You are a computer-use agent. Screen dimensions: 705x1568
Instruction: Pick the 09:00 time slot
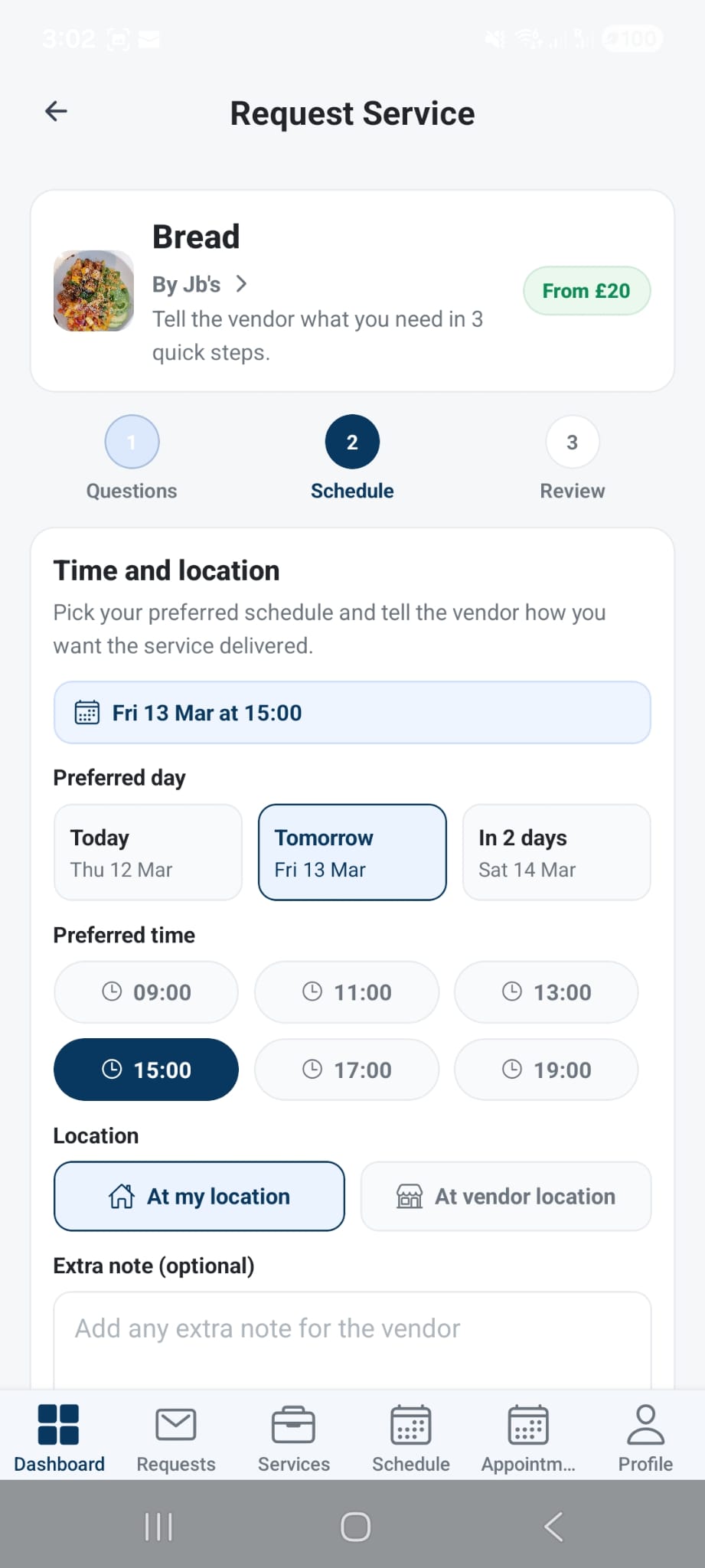click(x=146, y=992)
